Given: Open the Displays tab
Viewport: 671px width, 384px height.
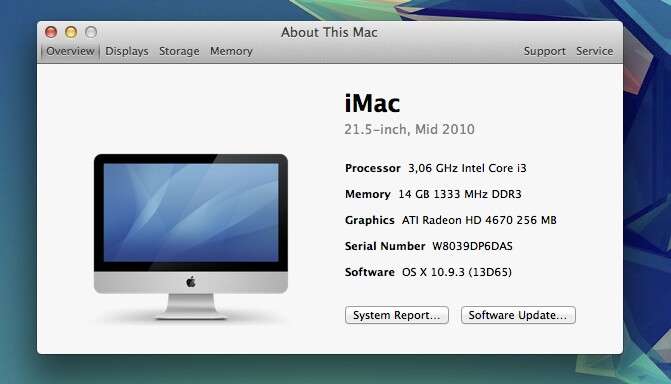Looking at the screenshot, I should 127,51.
